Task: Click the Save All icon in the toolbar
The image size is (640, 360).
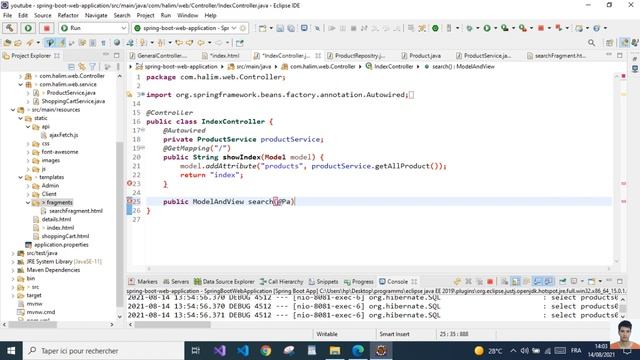Action: (291, 28)
